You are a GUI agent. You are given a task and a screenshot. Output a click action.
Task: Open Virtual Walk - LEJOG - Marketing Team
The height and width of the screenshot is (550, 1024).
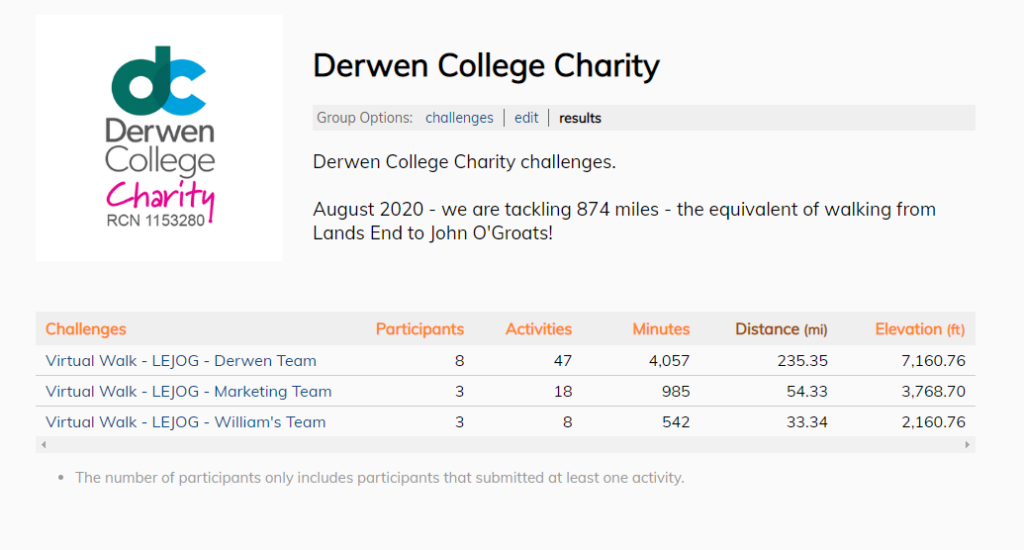point(188,391)
